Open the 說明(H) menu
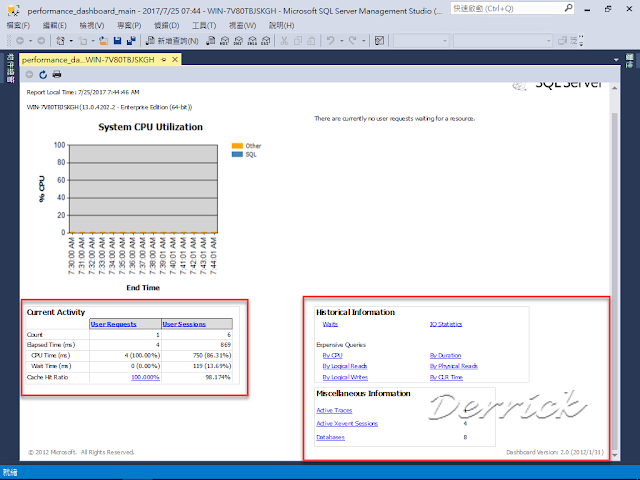 click(281, 25)
